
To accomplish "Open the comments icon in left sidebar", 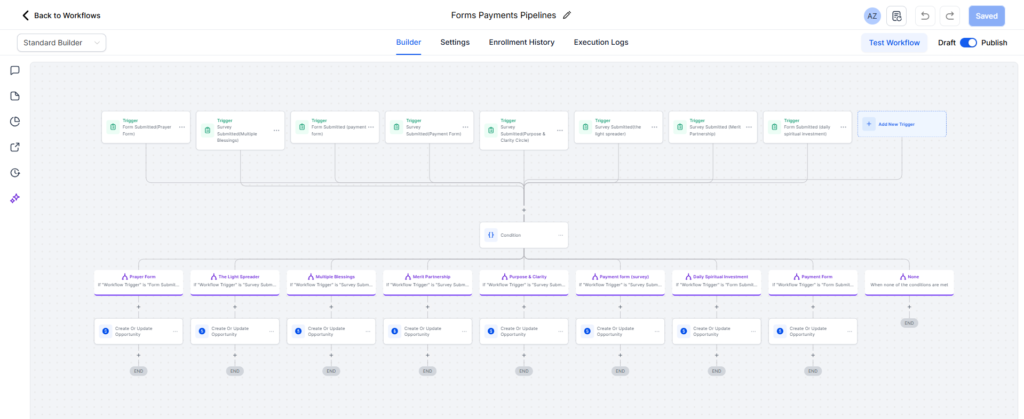I will pos(15,71).
